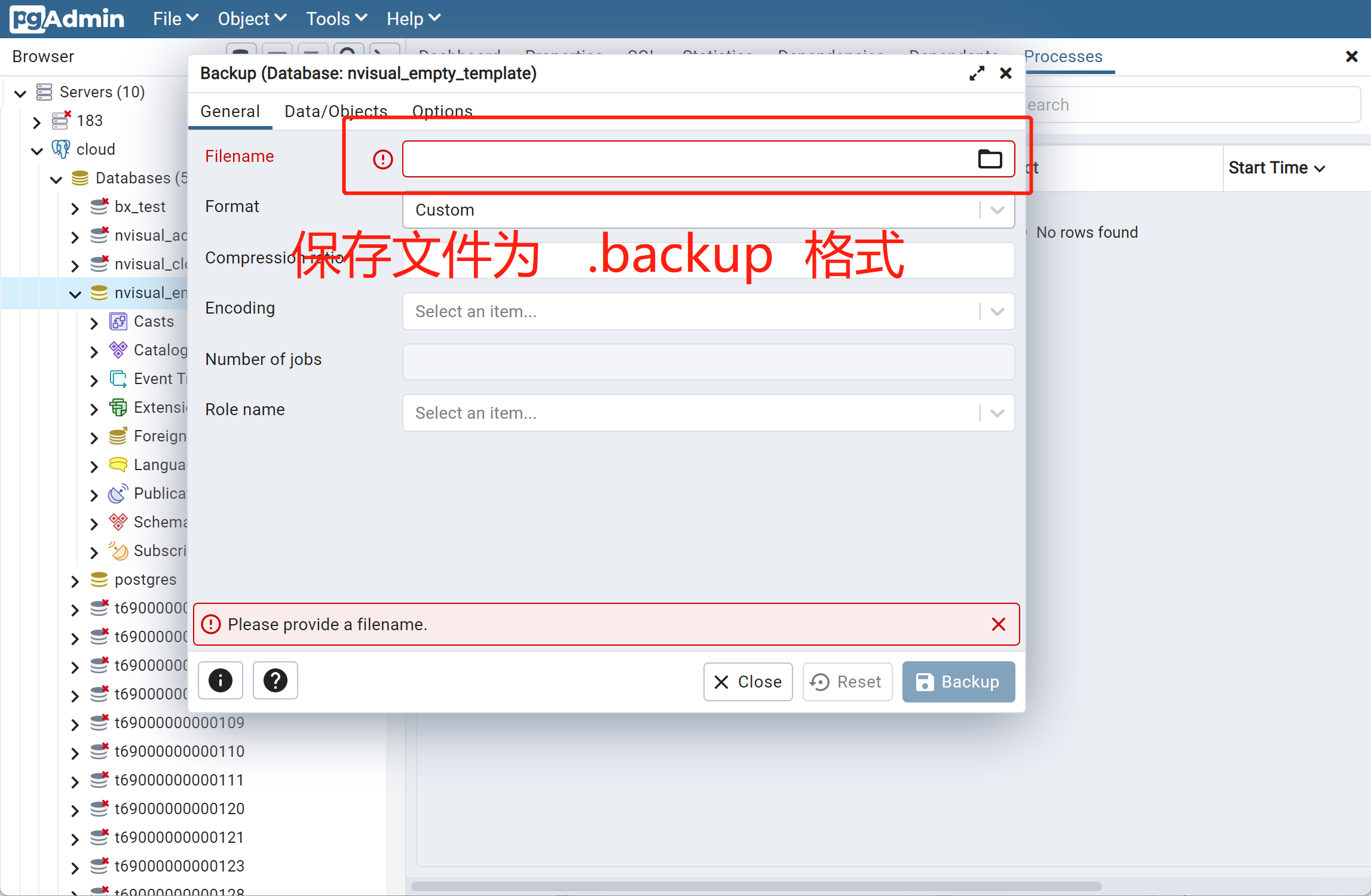Click the cloud server elephant icon
Viewport: 1371px width, 896px height.
click(x=60, y=149)
